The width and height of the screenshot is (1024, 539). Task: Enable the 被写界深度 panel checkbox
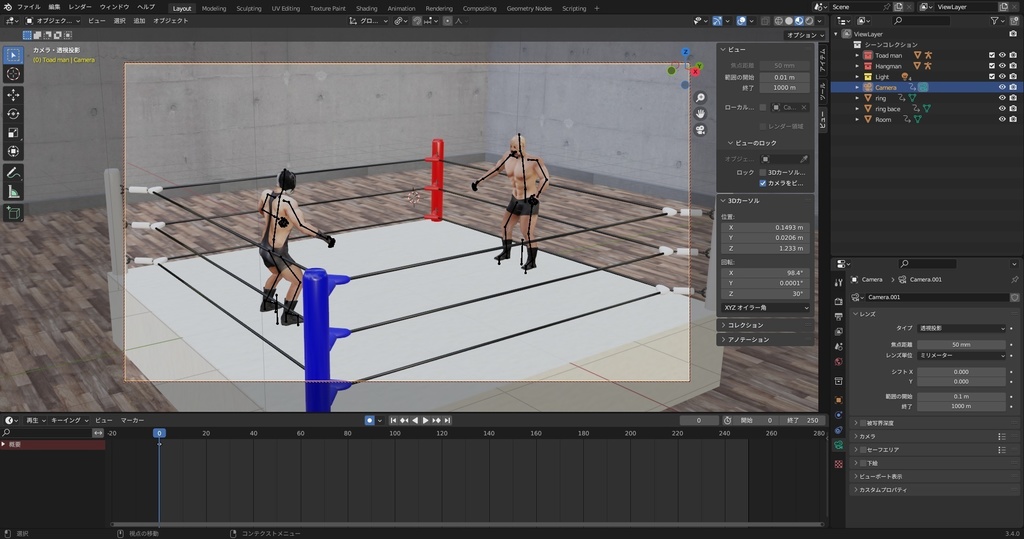(863, 423)
